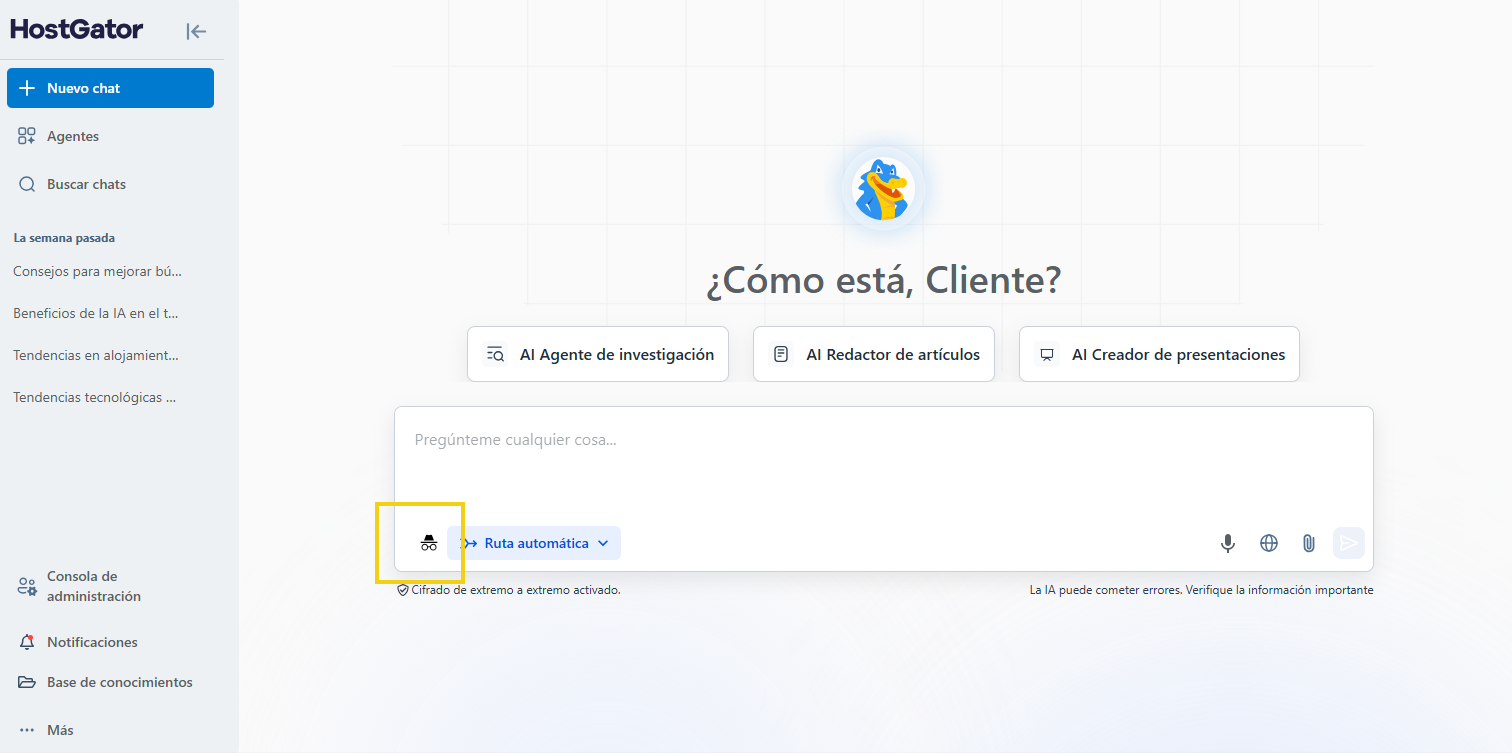1512x753 pixels.
Task: Attach a file with paperclip icon
Action: pos(1308,543)
